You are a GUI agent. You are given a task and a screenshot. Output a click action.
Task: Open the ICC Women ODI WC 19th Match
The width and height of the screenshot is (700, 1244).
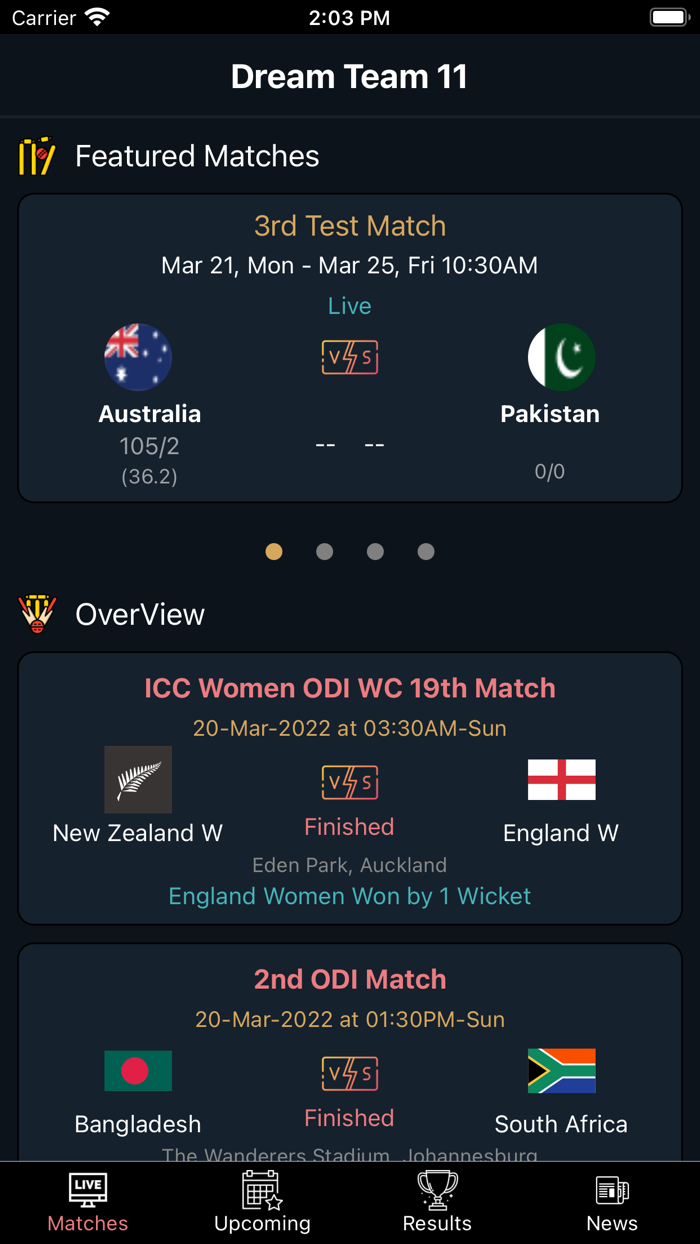coord(349,688)
